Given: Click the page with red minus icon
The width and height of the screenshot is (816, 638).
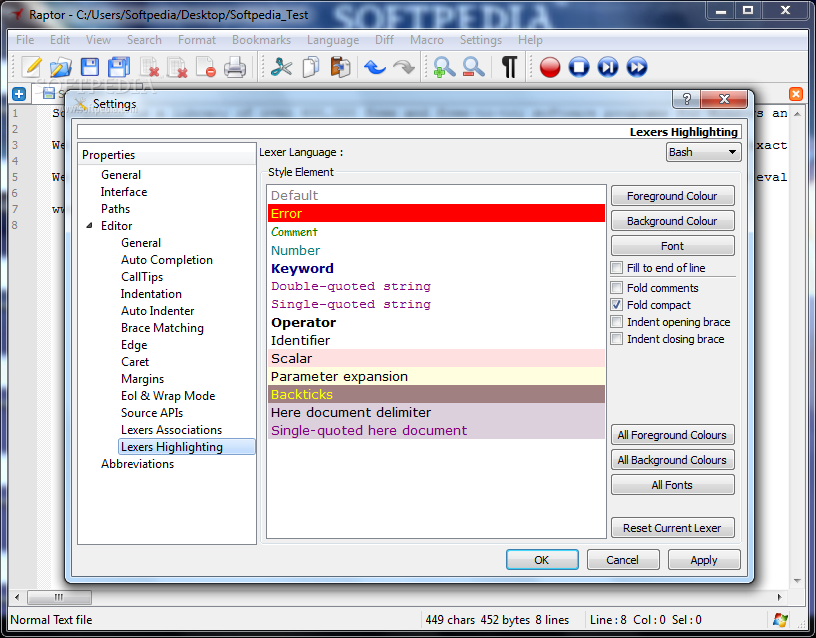Looking at the screenshot, I should point(206,67).
